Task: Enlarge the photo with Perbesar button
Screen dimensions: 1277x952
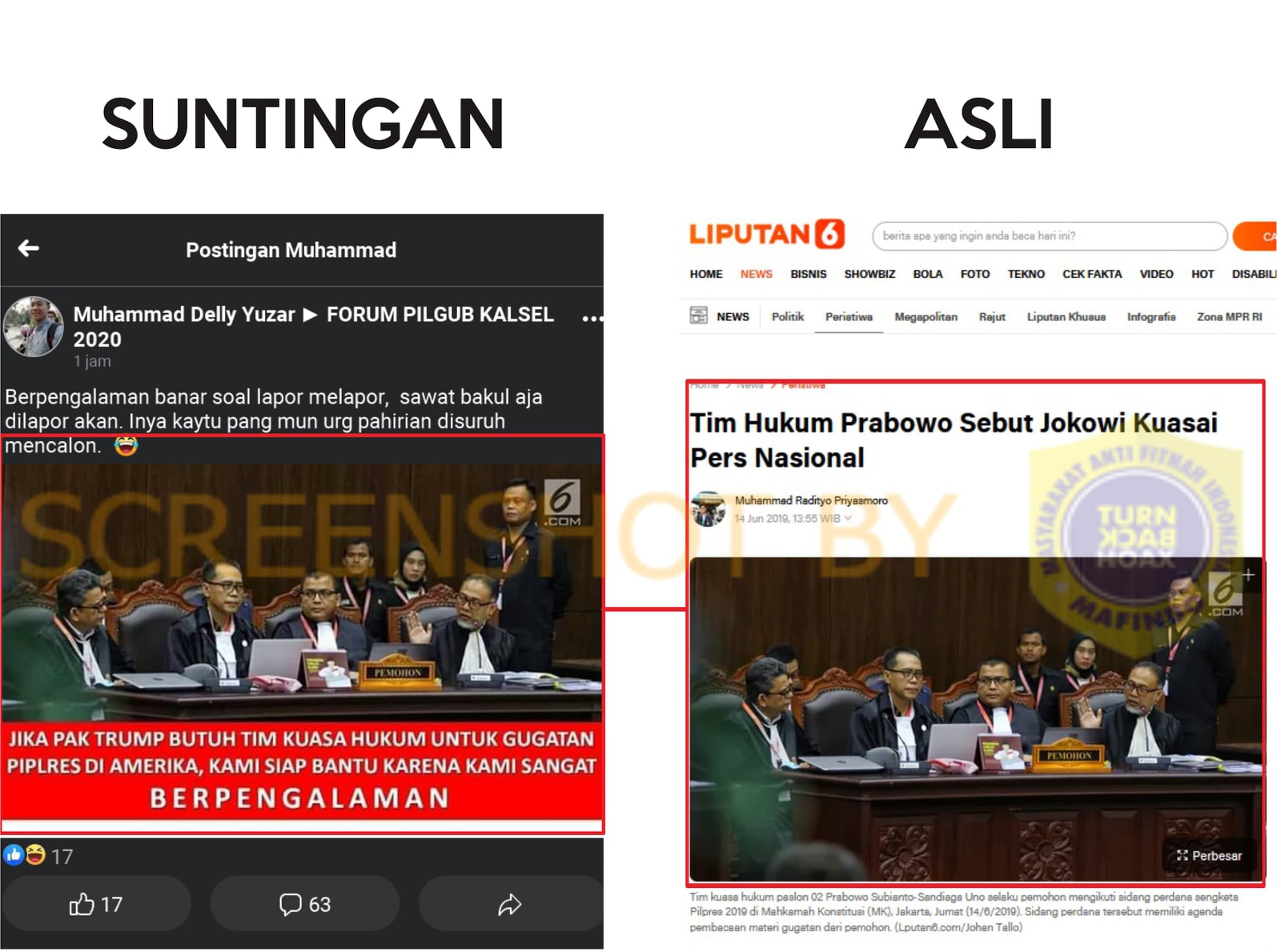Action: tap(1210, 856)
